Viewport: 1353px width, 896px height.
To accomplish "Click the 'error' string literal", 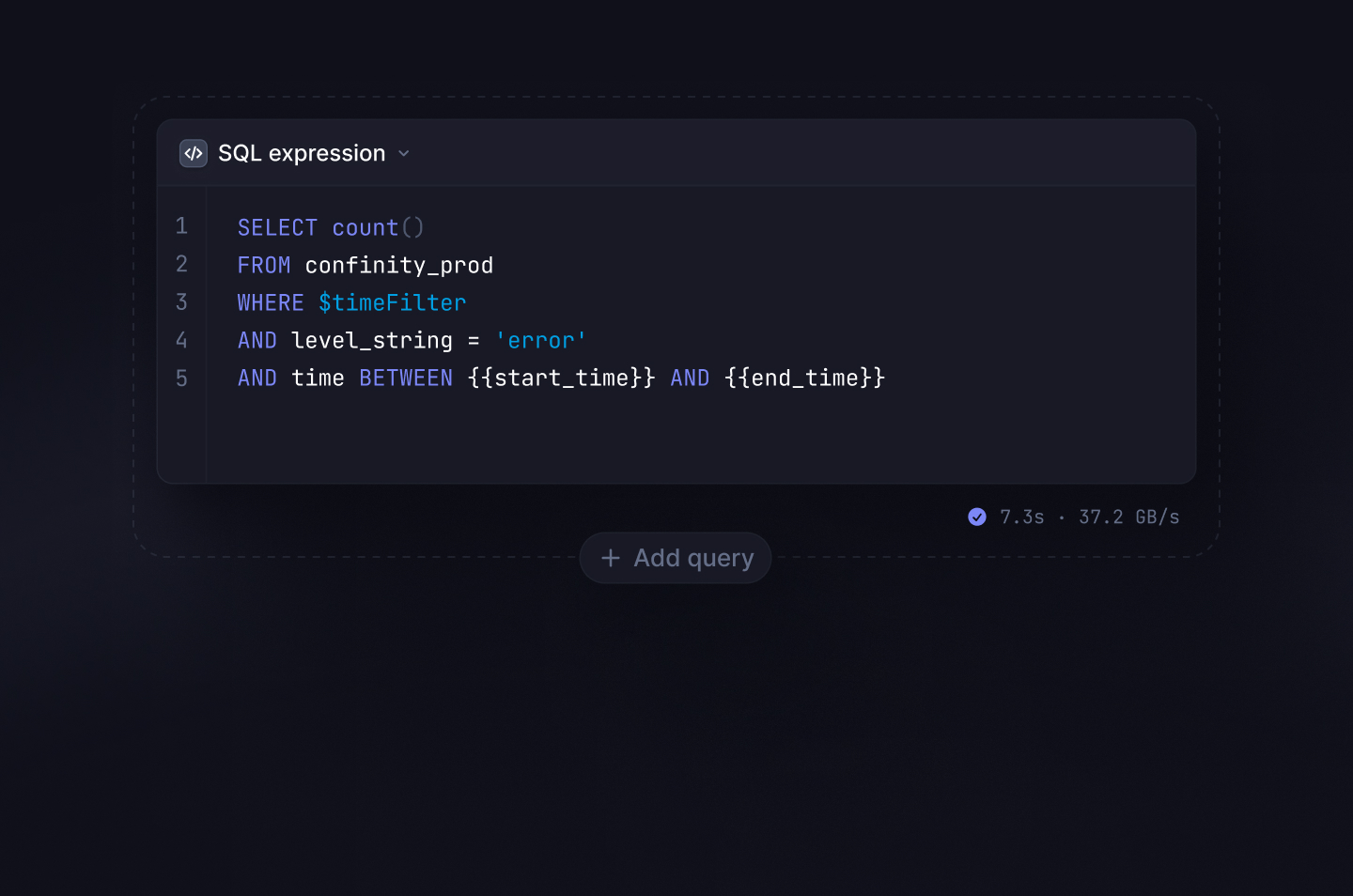I will pos(540,341).
